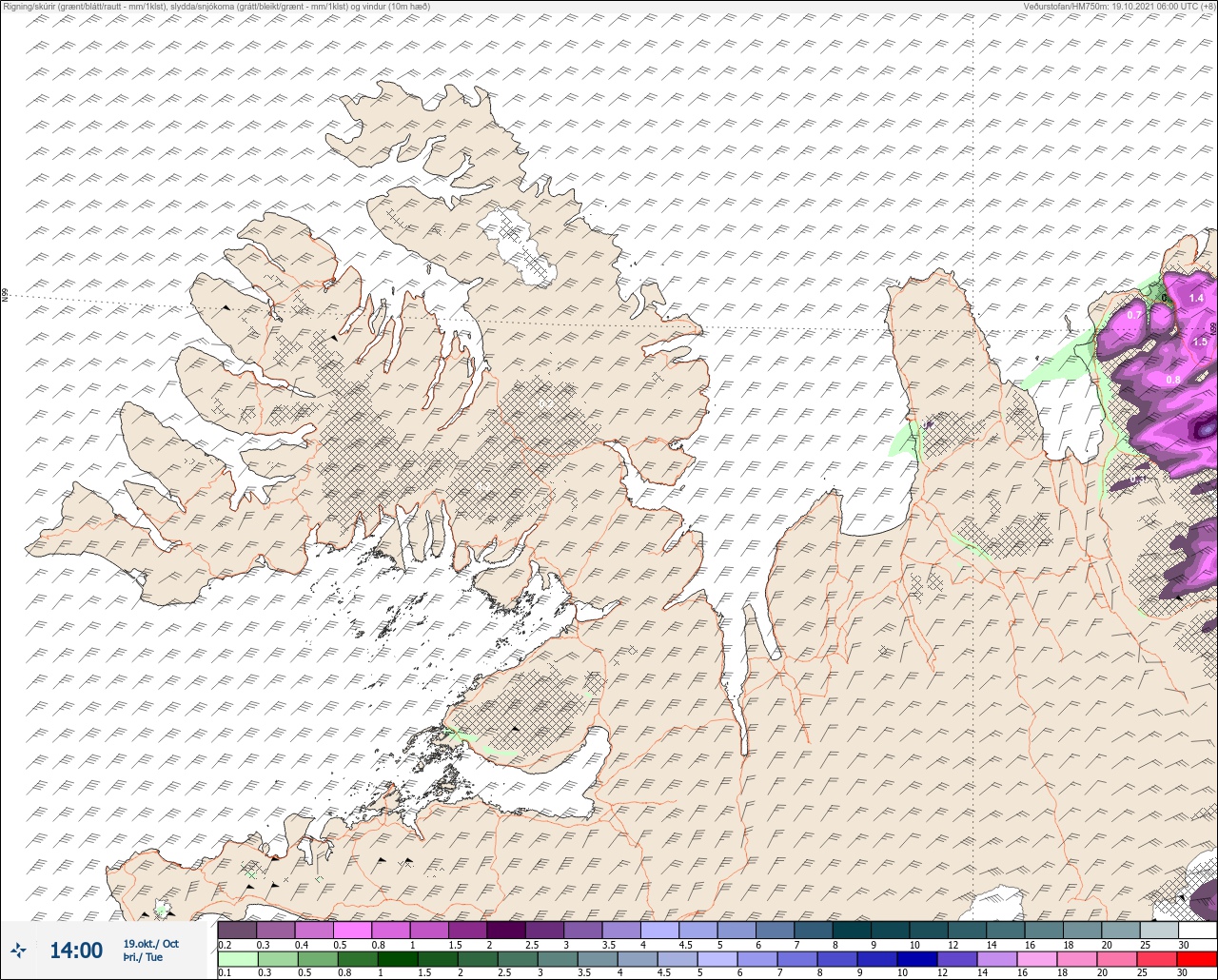Image resolution: width=1218 pixels, height=980 pixels.
Task: Click the wind/compass icon beside the time
Action: tap(19, 950)
